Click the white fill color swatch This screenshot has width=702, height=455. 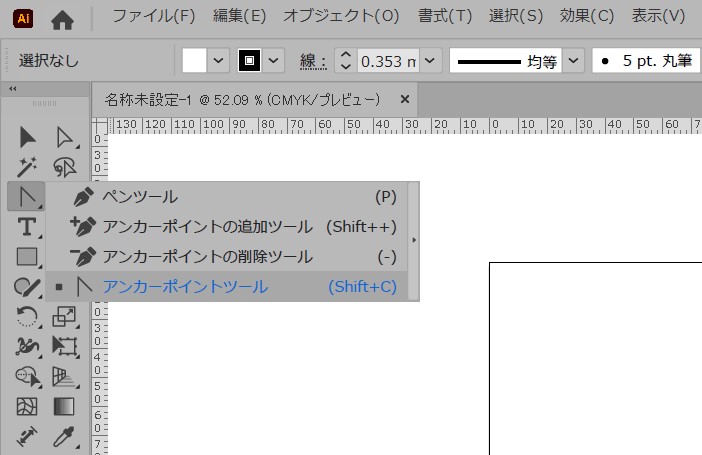click(194, 60)
